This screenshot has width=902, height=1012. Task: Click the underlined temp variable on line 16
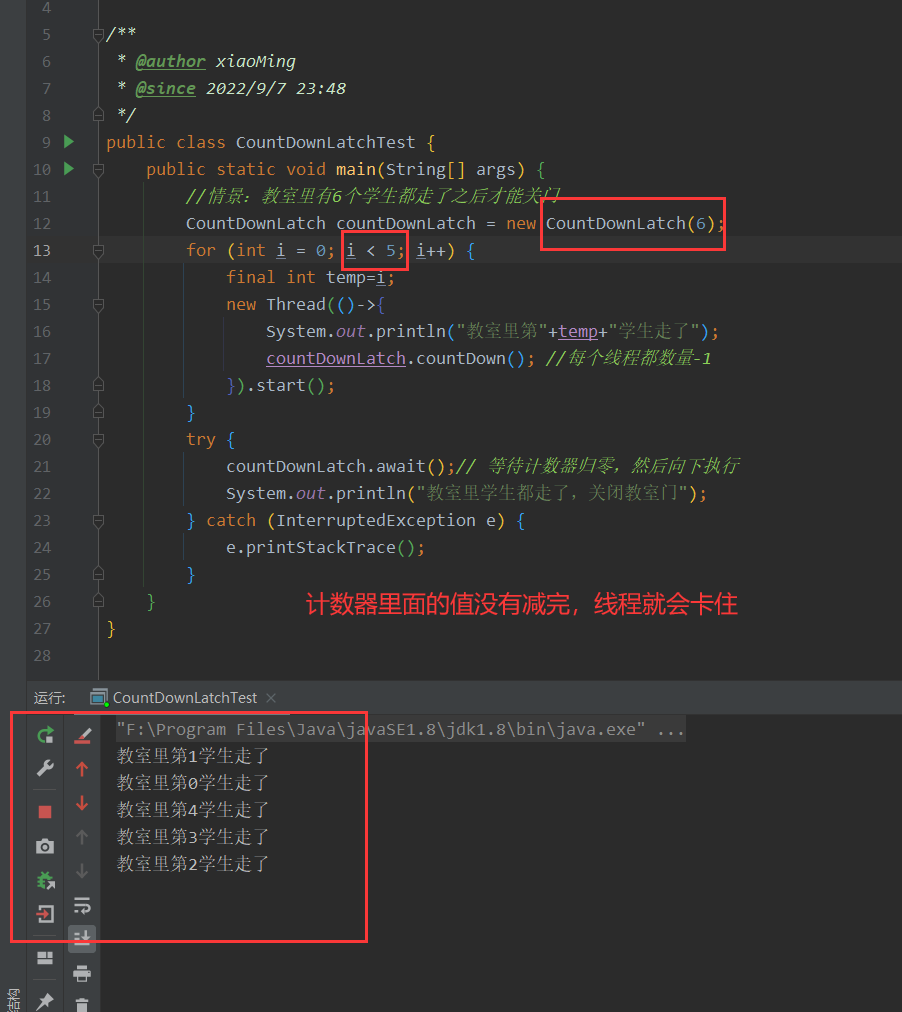[x=578, y=331]
